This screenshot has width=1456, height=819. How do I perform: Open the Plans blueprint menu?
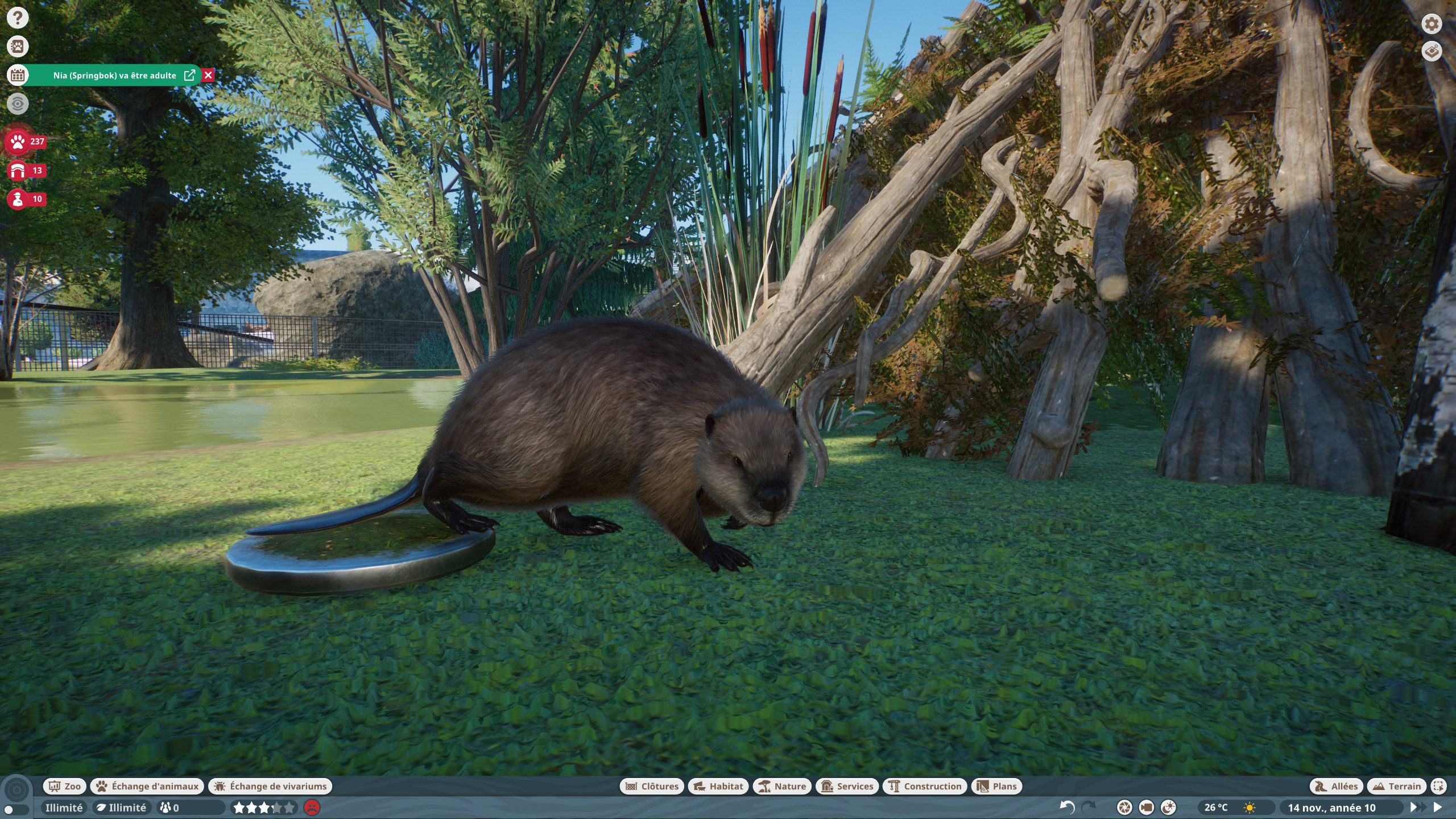pos(996,786)
